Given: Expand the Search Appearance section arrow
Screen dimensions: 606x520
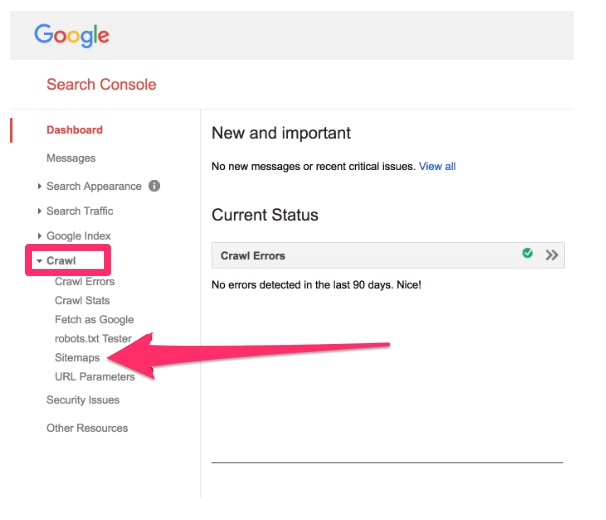Looking at the screenshot, I should 39,186.
